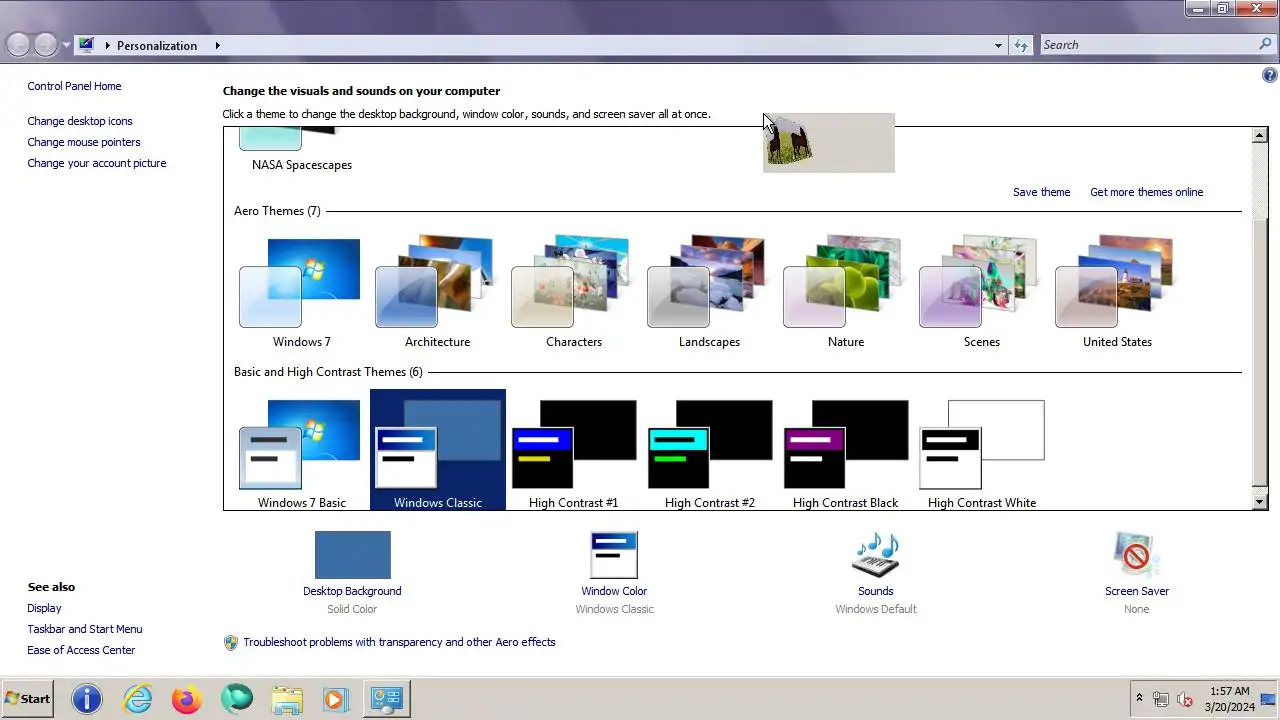The image size is (1280, 720).
Task: Apply High Contrast #2 theme
Action: coord(709,452)
